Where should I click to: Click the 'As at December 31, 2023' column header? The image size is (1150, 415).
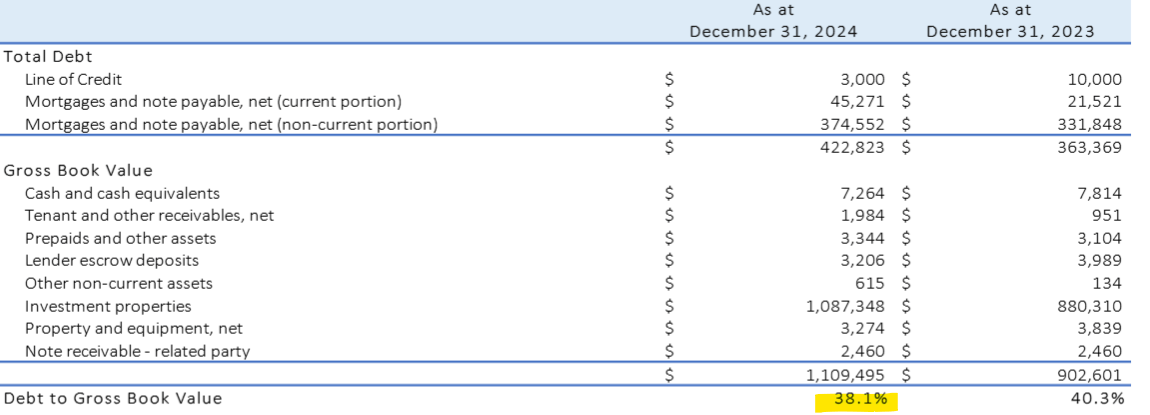pyautogui.click(x=1010, y=21)
